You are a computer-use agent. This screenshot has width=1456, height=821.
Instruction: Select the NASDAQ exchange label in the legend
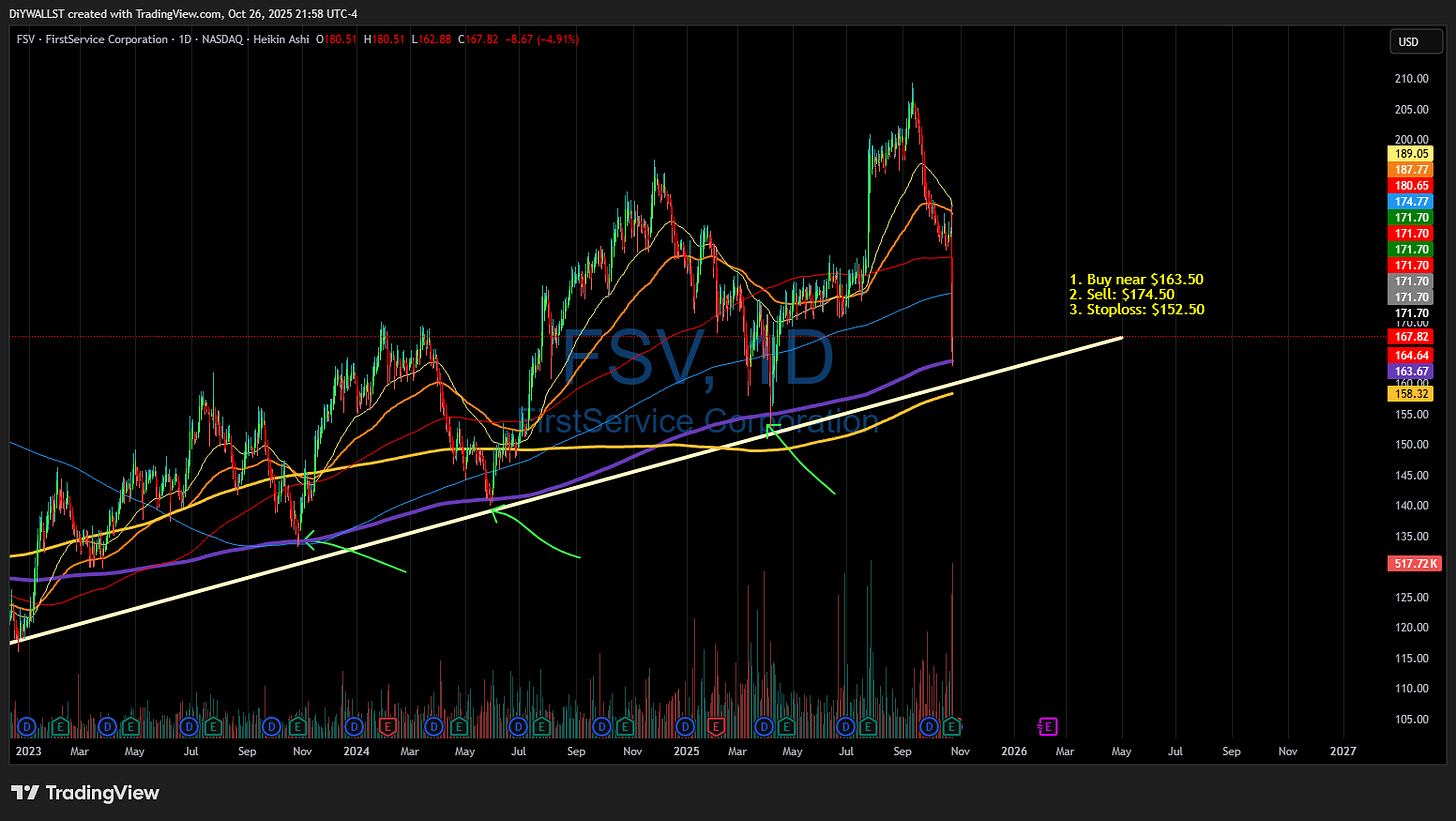[222, 39]
